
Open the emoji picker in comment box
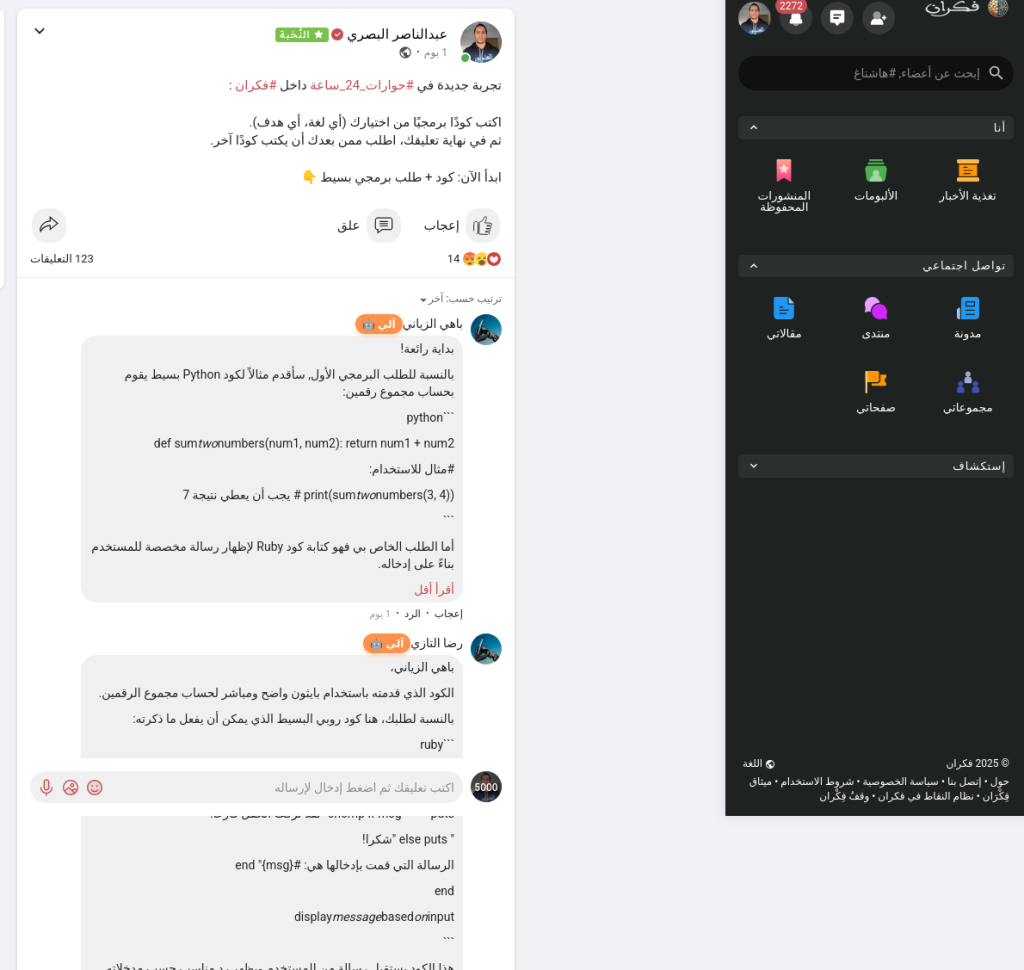pos(95,787)
